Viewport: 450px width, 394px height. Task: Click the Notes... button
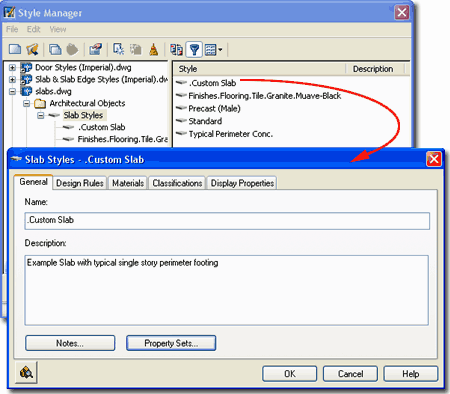click(x=70, y=343)
